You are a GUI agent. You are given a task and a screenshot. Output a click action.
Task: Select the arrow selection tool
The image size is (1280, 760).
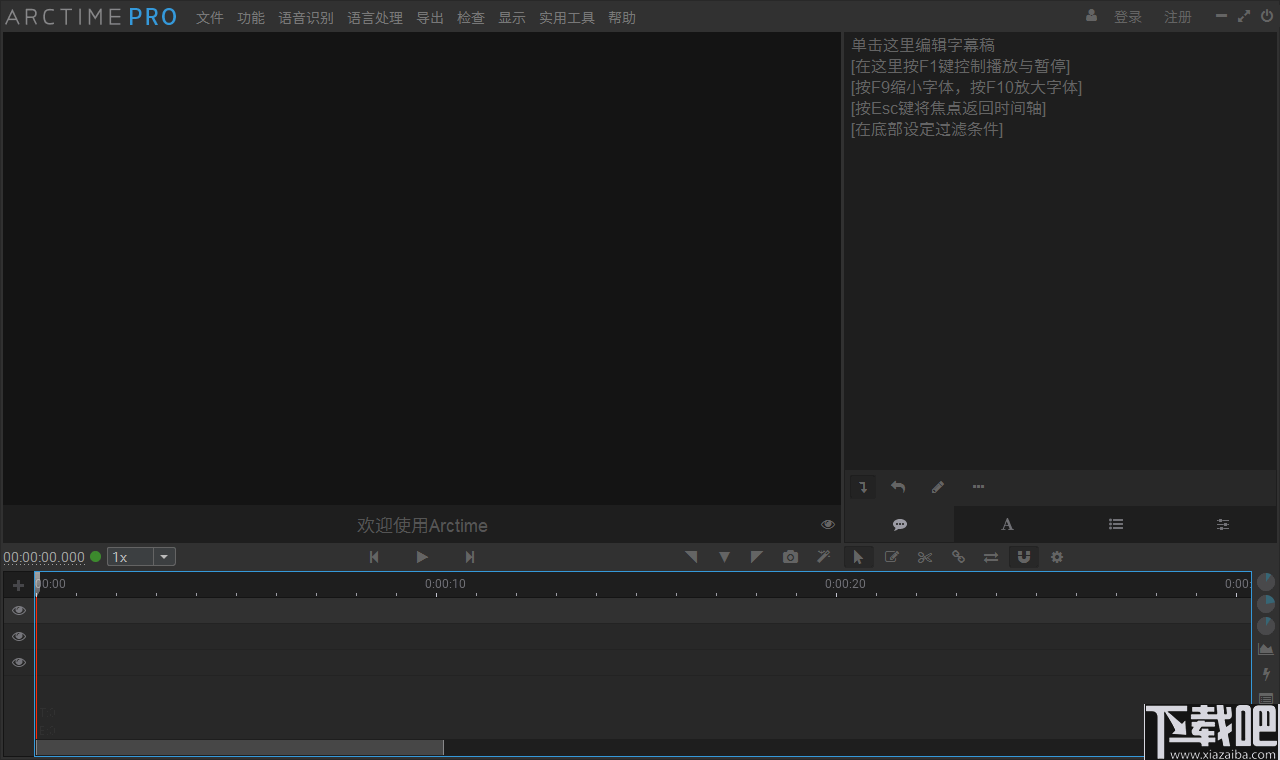858,557
